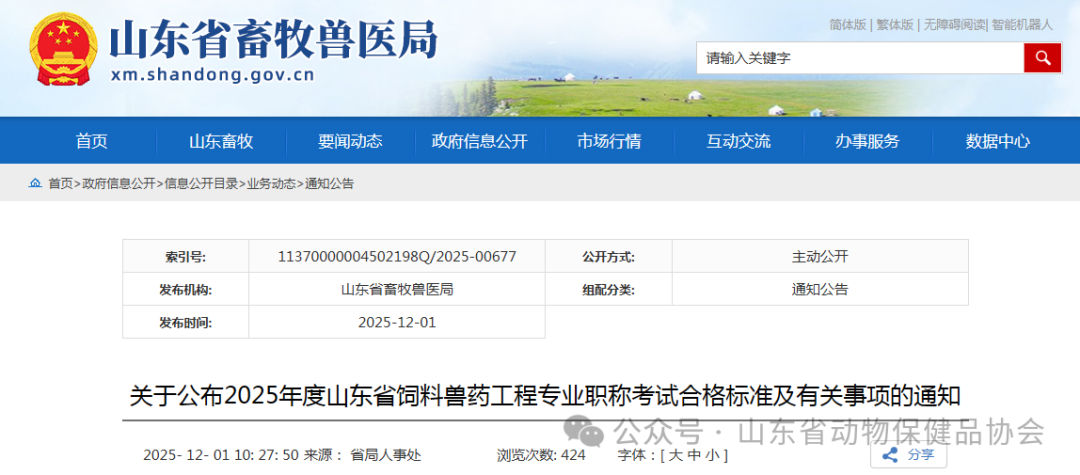
Task: Click the source text 省局人事处
Action: 386,455
